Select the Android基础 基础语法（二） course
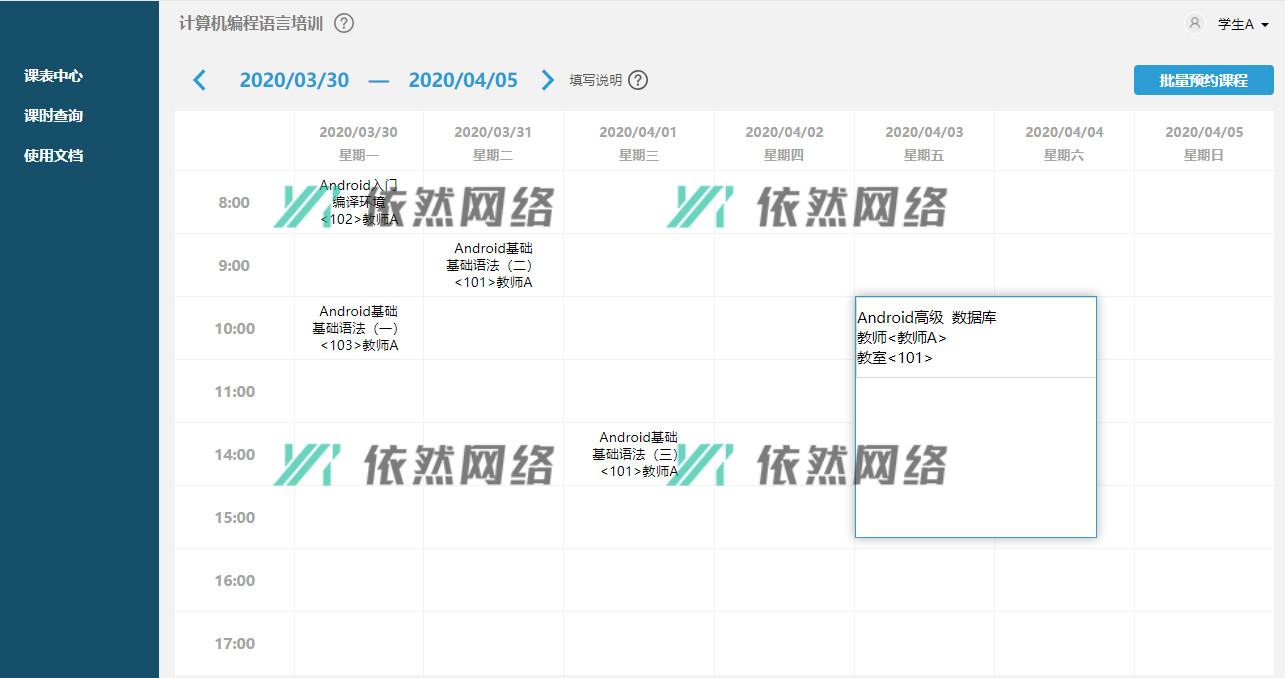 coord(493,265)
